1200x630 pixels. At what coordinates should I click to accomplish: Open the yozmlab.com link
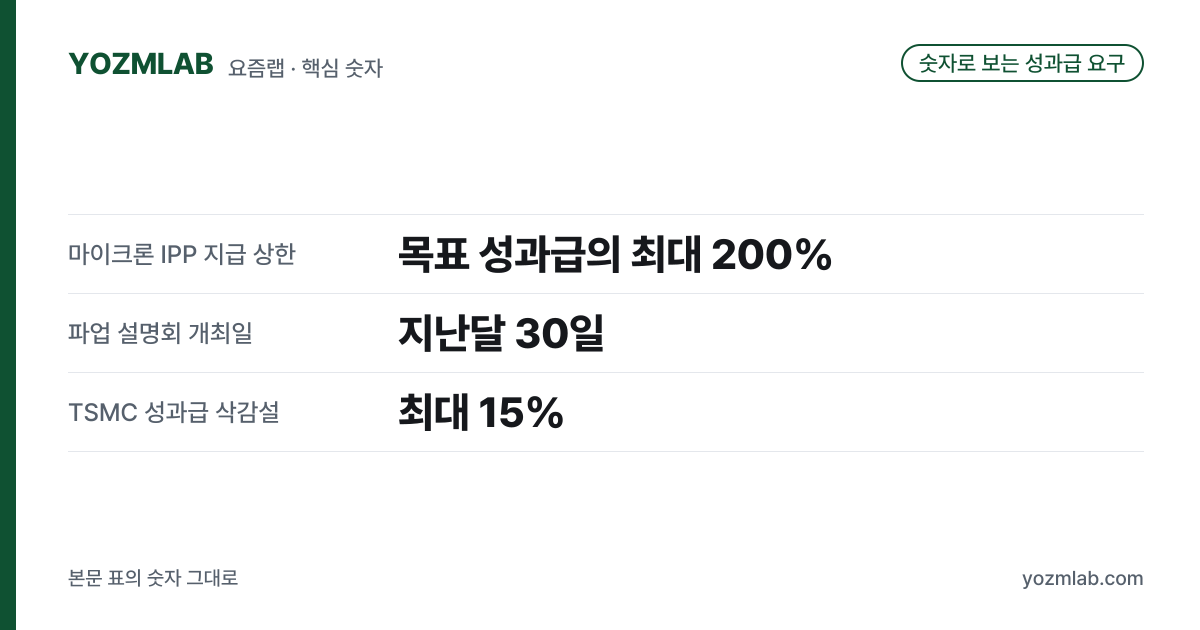point(1083,579)
